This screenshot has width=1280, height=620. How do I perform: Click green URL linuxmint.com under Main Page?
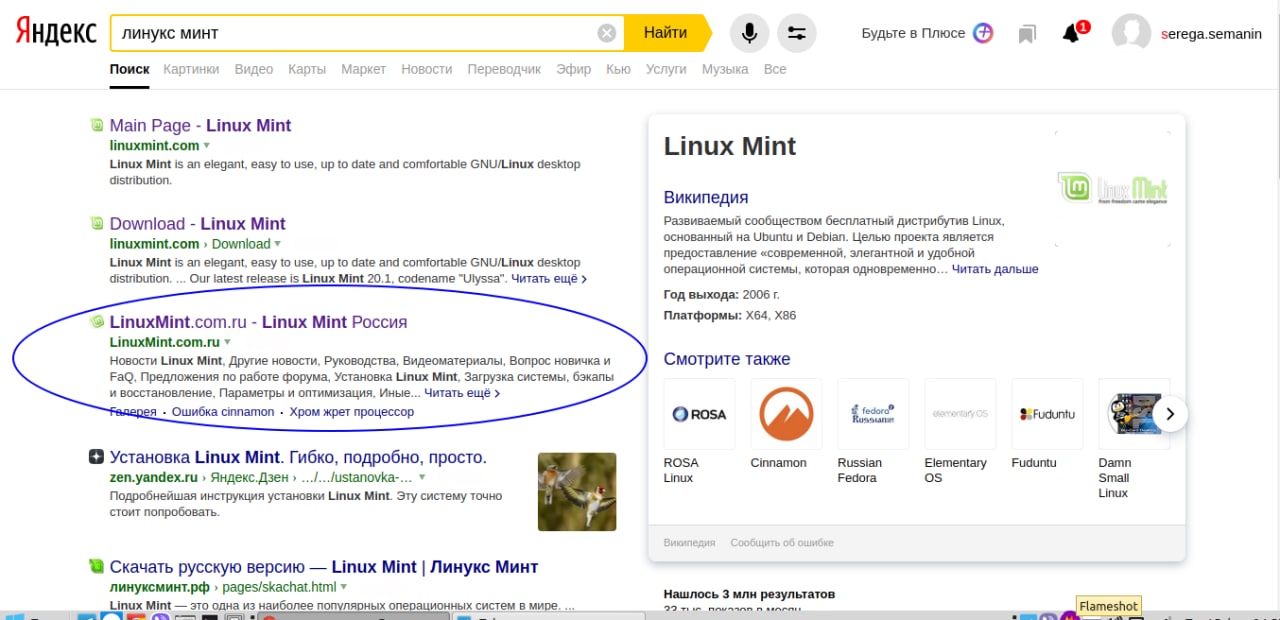point(155,146)
